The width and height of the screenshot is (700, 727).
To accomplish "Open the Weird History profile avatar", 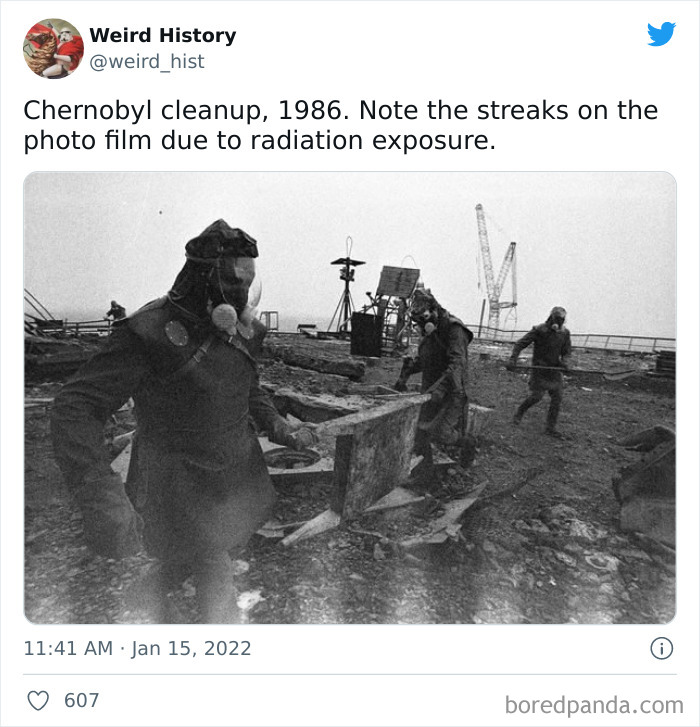I will point(53,48).
